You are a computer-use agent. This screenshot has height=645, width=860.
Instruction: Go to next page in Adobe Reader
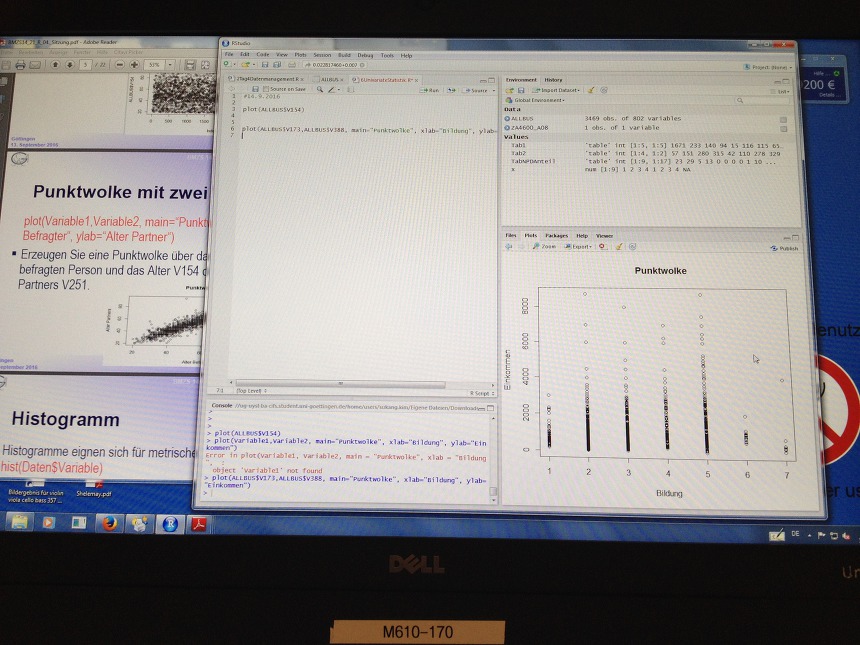pyautogui.click(x=70, y=65)
